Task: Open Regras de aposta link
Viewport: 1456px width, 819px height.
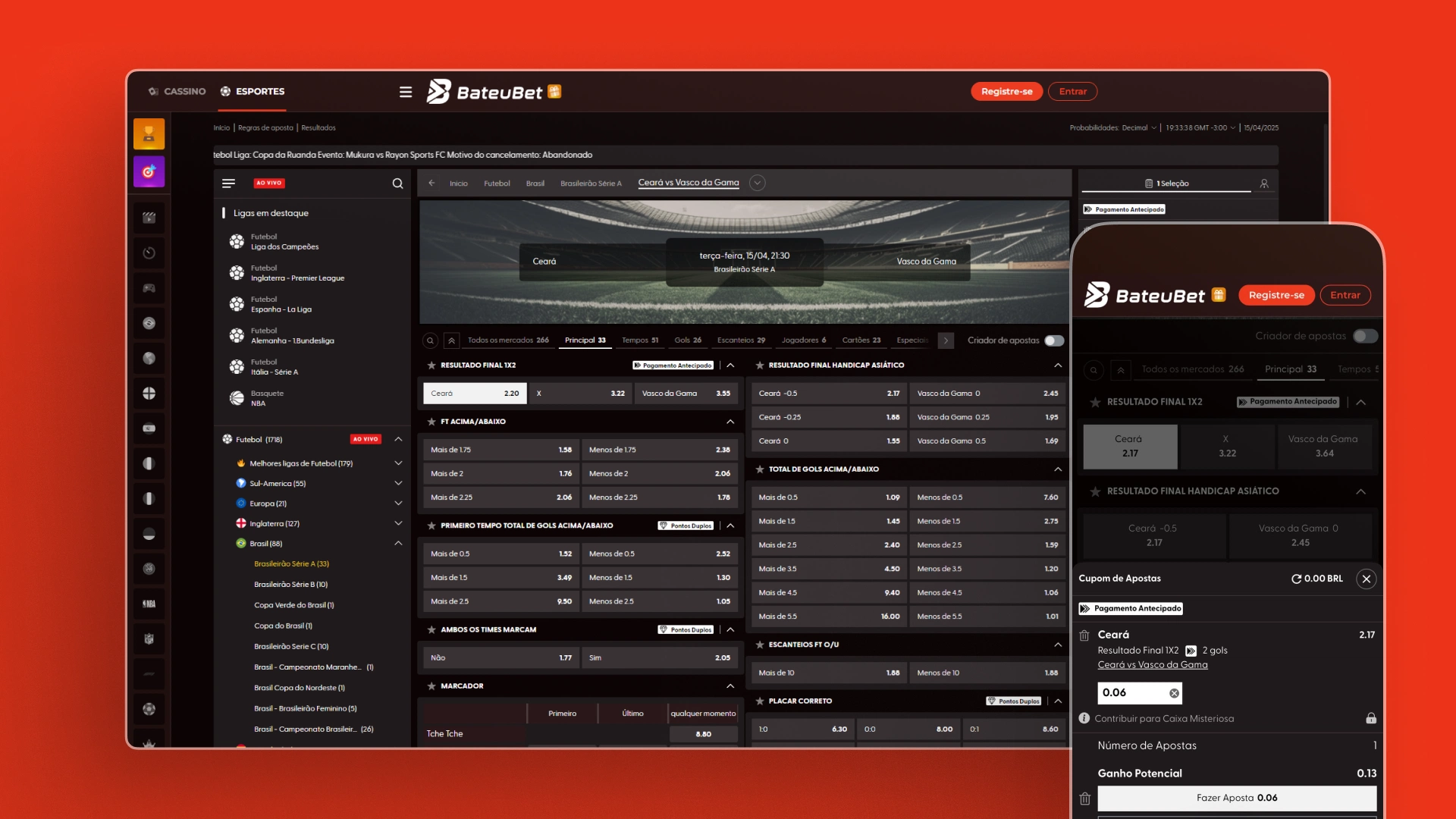Action: 265,128
